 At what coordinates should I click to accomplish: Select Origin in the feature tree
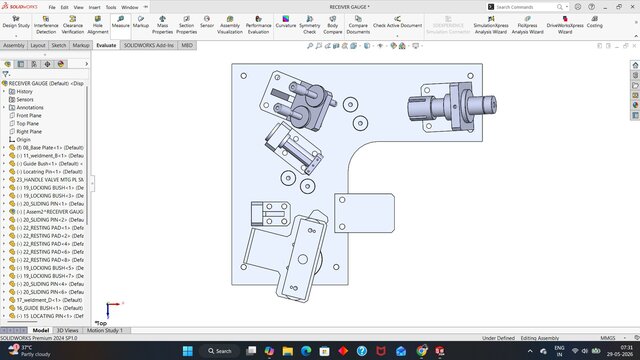[23, 140]
